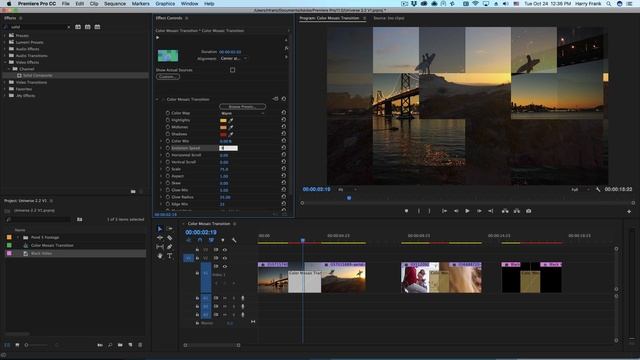Click the Play button in Program monitor
The height and width of the screenshot is (360, 640).
click(x=467, y=211)
